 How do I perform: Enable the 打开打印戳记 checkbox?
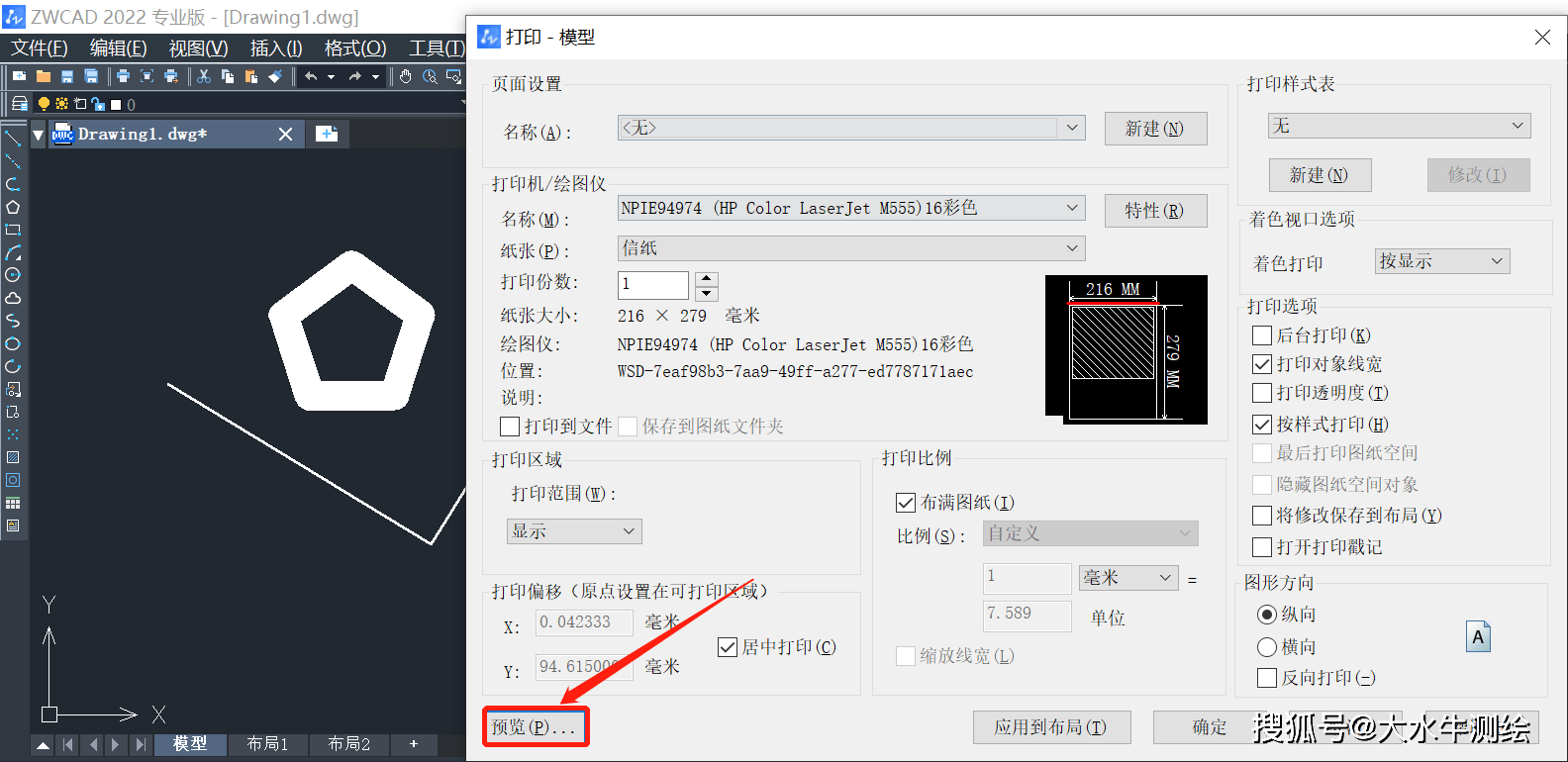coord(1262,547)
